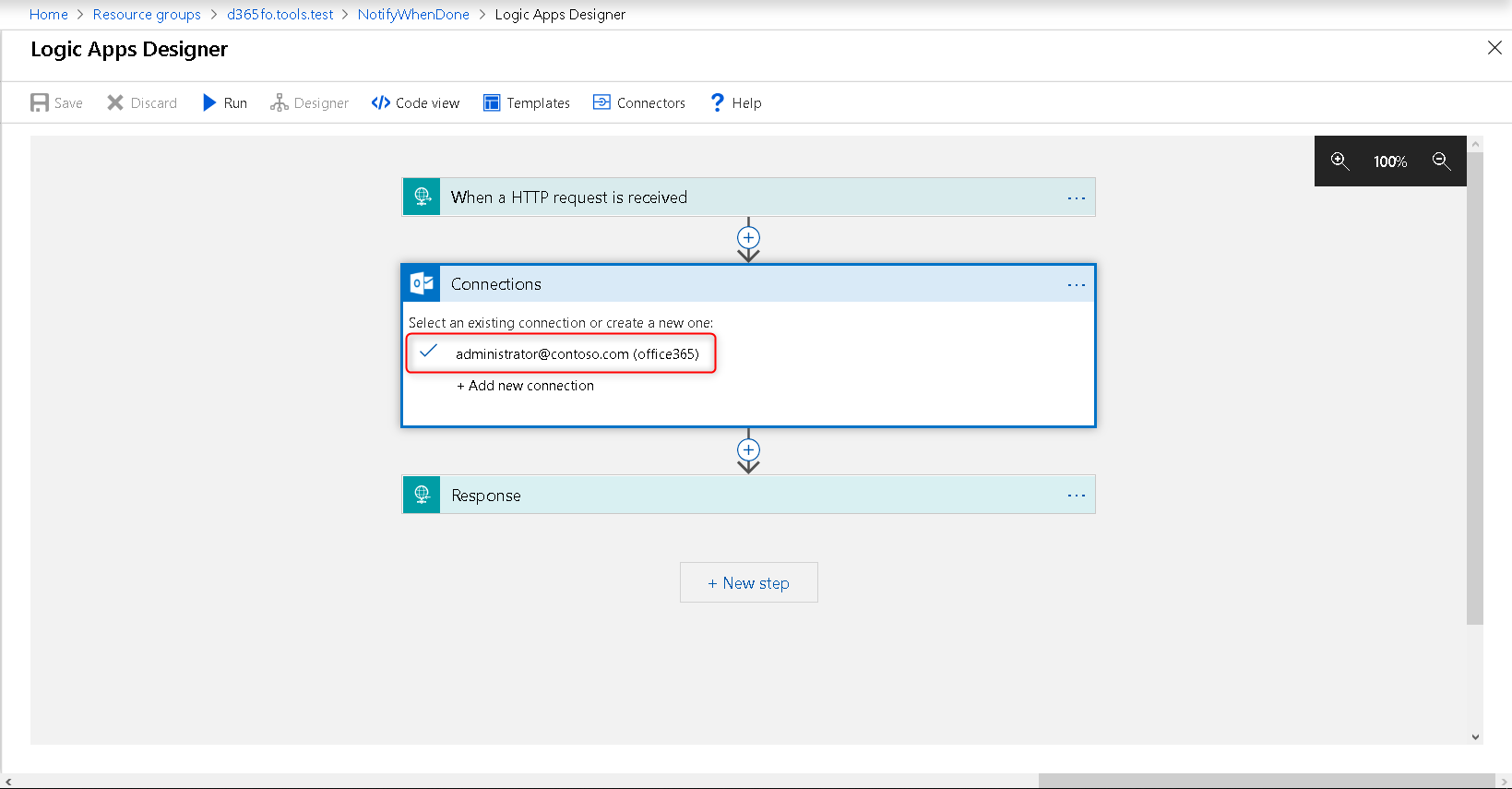Insert a step after the HTTP trigger
Image resolution: width=1512 pixels, height=789 pixels.
(748, 238)
